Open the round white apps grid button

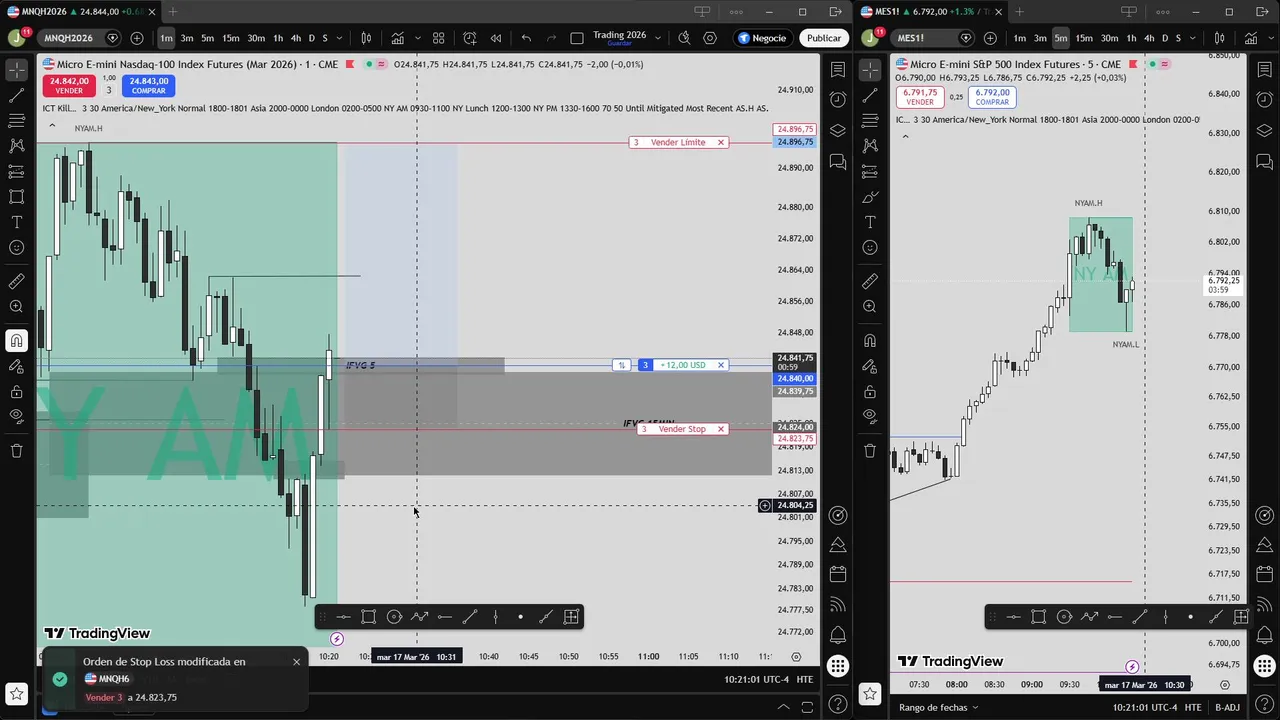coord(838,666)
